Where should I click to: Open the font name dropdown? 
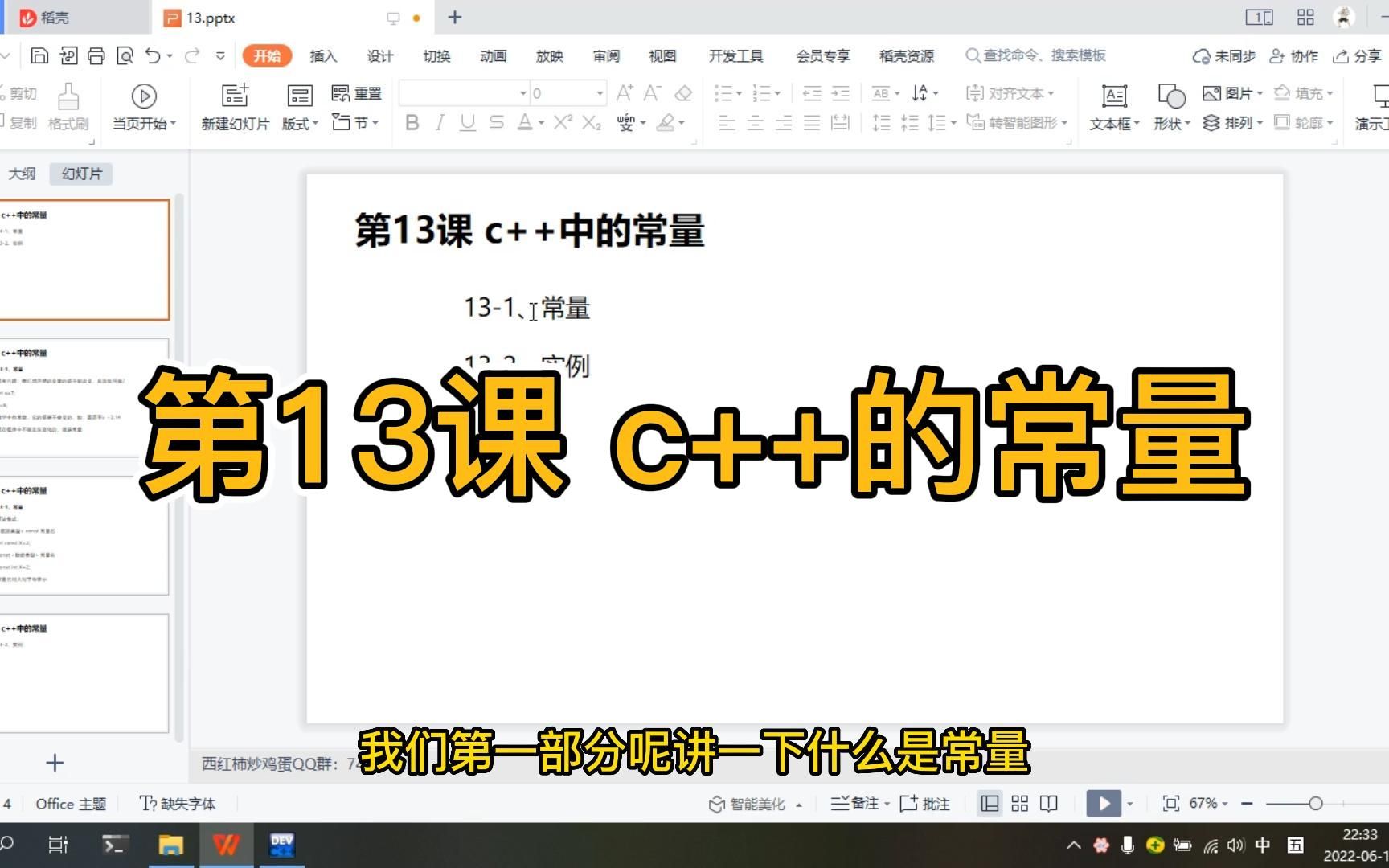click(523, 93)
